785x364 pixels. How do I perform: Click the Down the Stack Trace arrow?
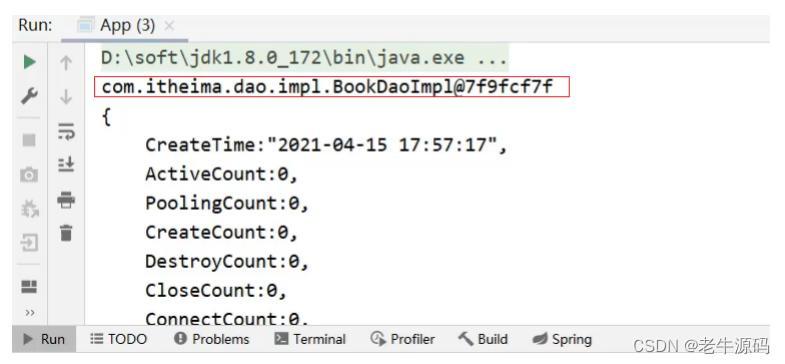click(x=66, y=97)
